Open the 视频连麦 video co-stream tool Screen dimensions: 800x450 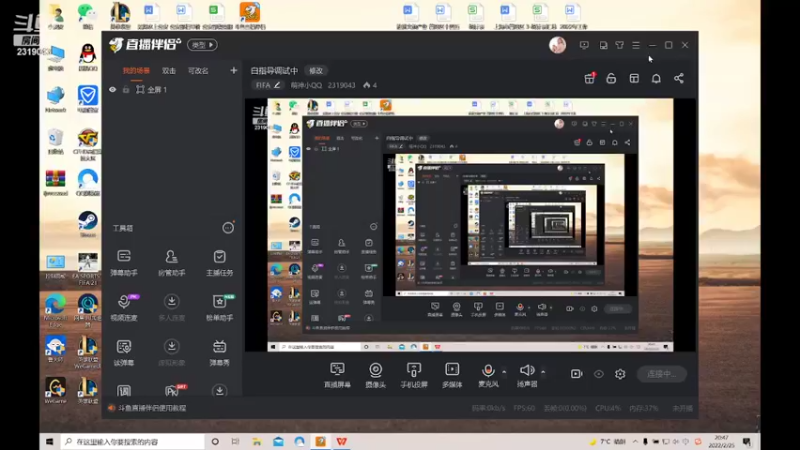[124, 308]
